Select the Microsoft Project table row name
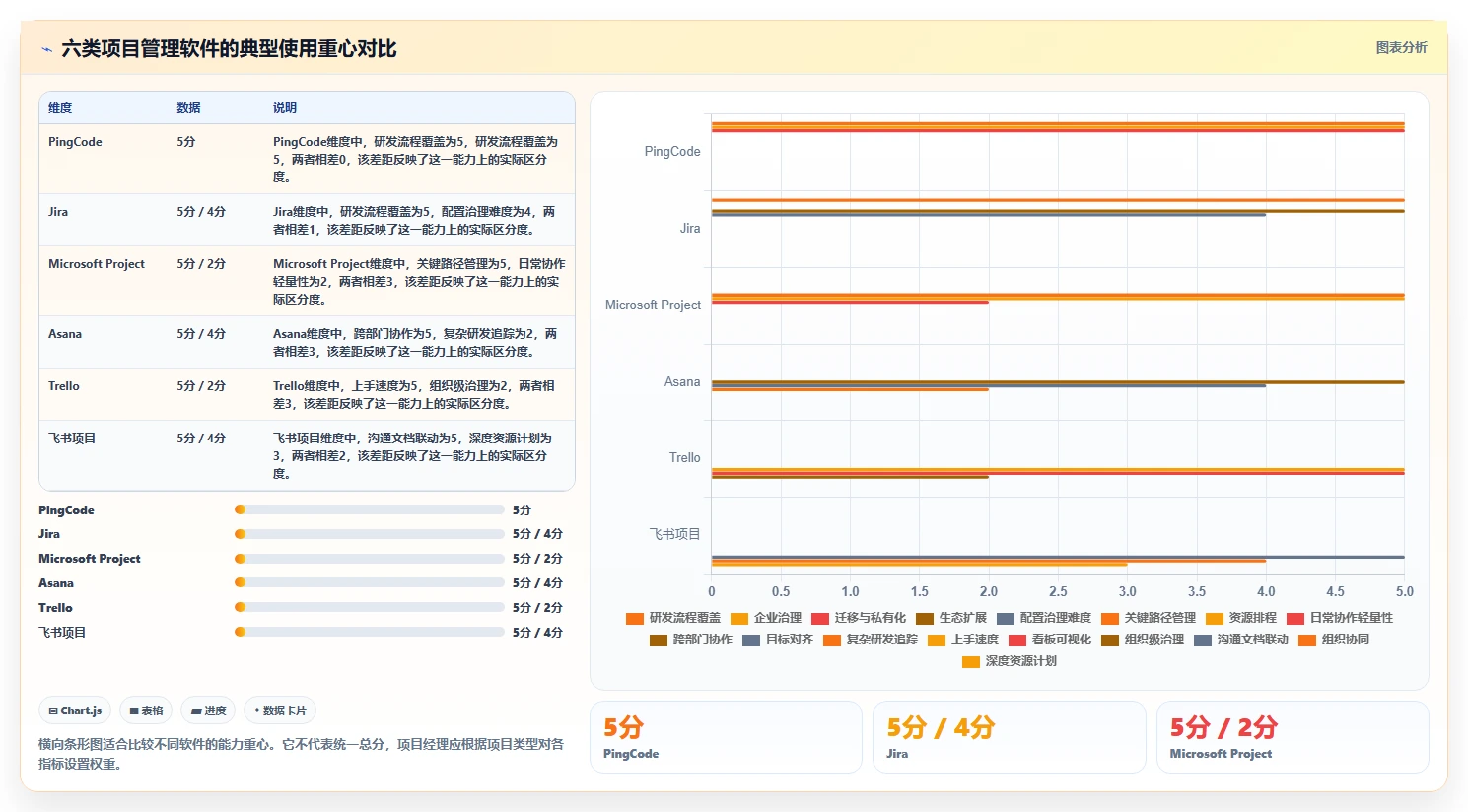 point(97,264)
